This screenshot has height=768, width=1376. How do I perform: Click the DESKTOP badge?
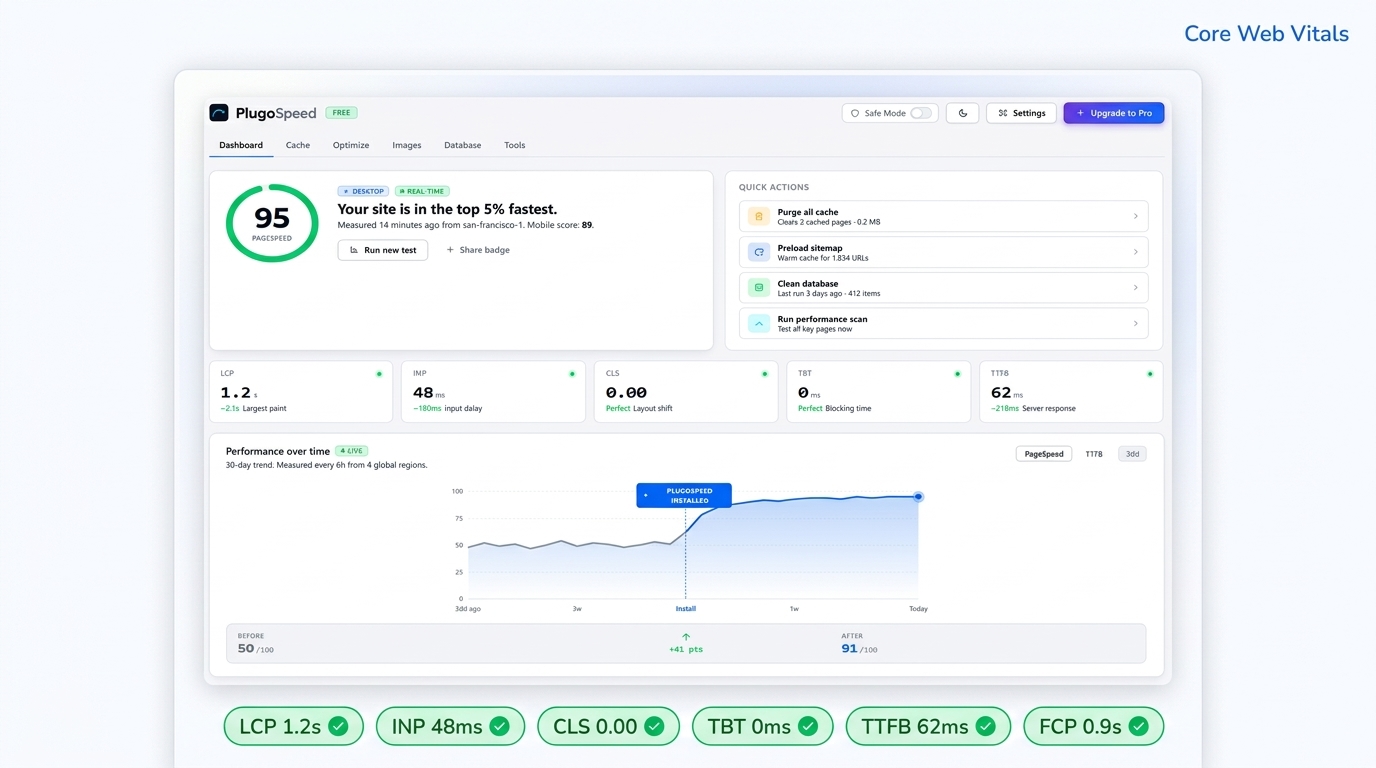click(x=363, y=191)
